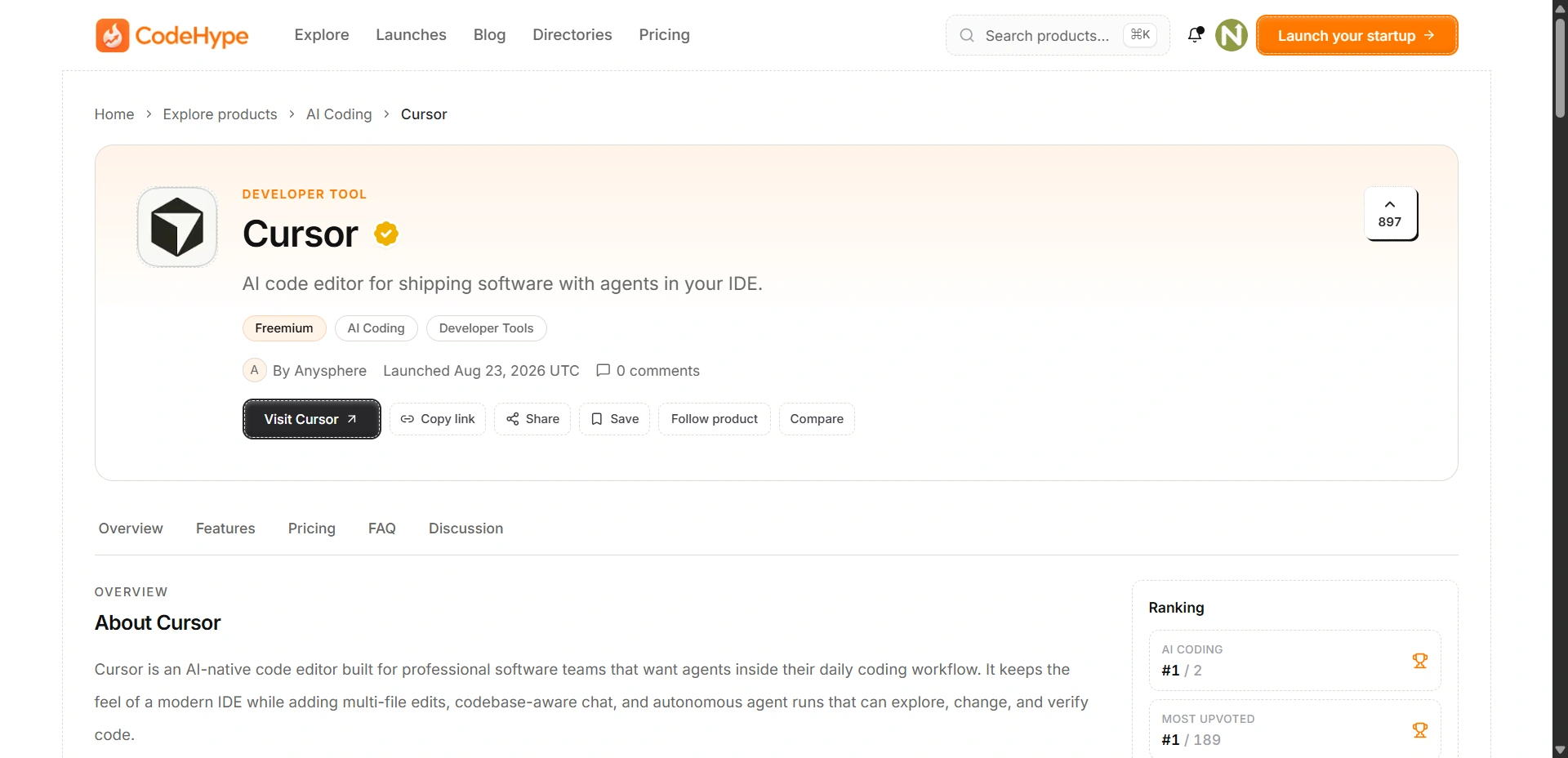Click the Cursor breadcrumb text
Image resolution: width=1568 pixels, height=758 pixels.
[x=424, y=114]
